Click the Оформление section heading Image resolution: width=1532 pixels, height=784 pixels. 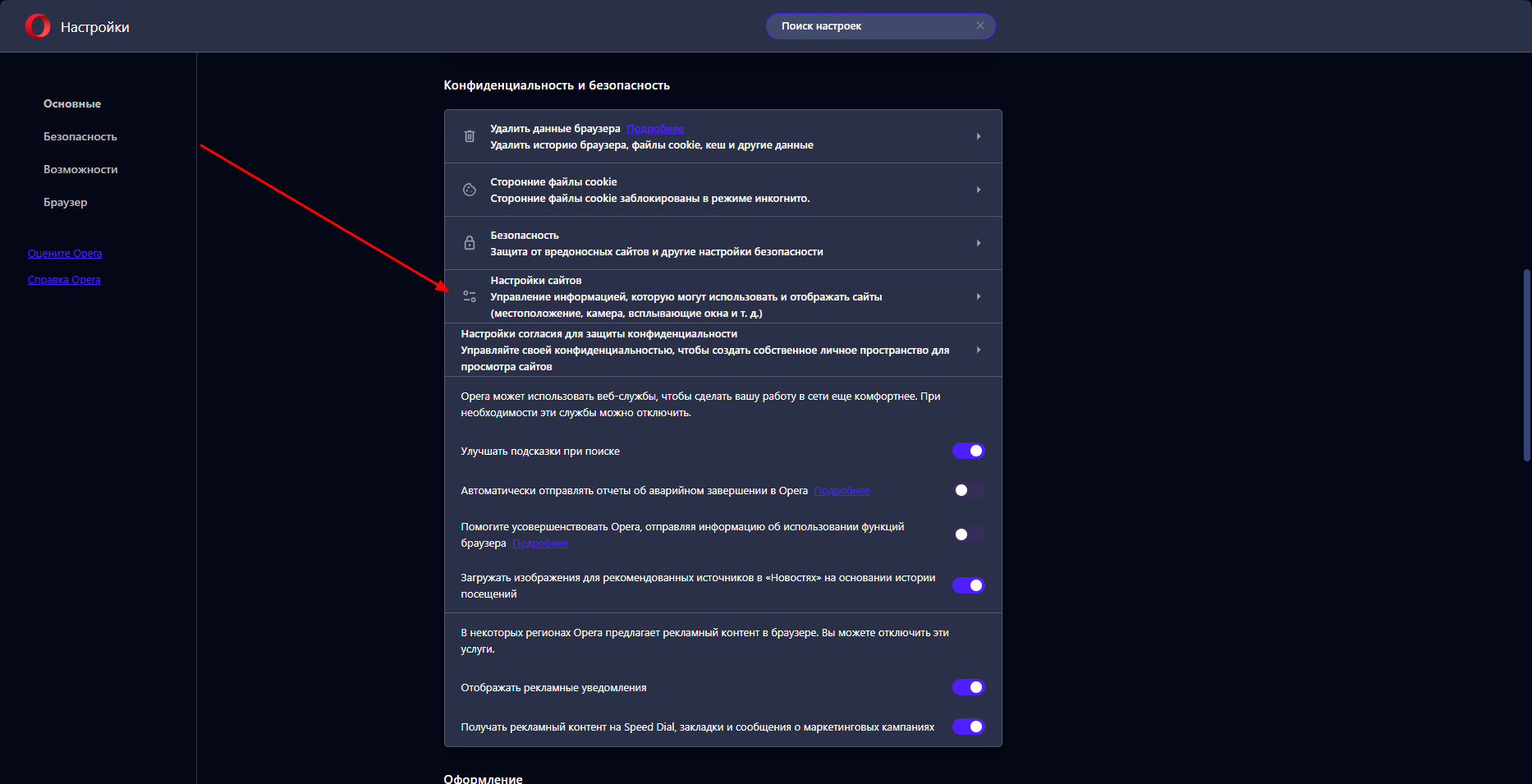point(483,778)
